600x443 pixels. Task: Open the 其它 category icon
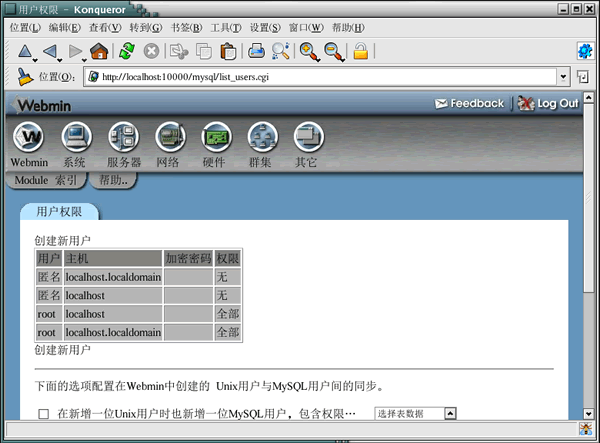click(x=309, y=137)
